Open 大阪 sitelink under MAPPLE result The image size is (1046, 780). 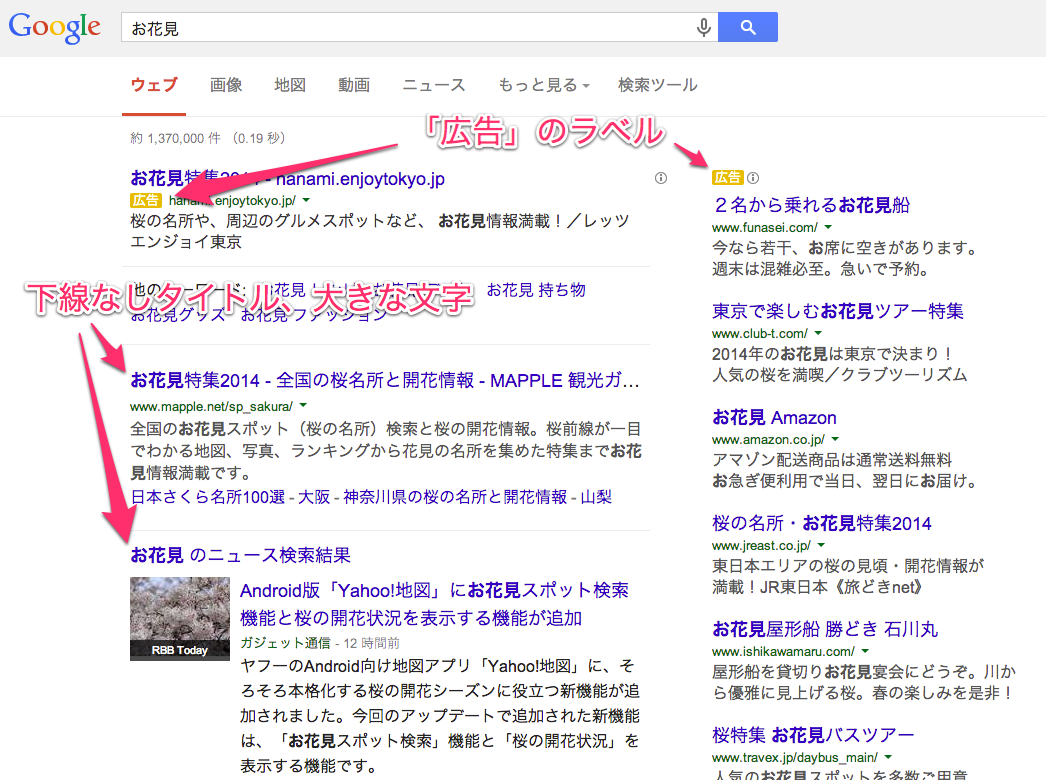click(314, 497)
